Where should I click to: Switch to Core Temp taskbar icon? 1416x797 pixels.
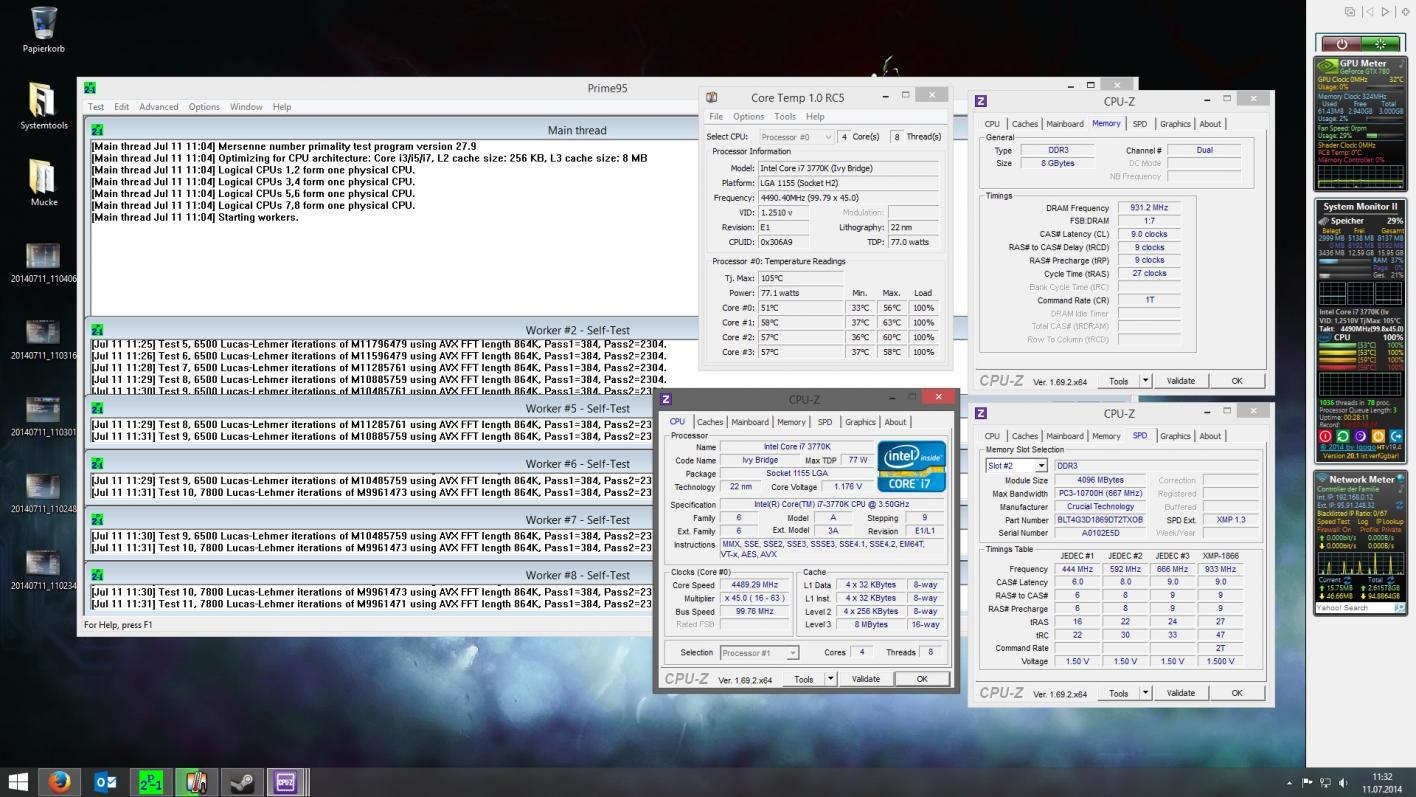[196, 782]
